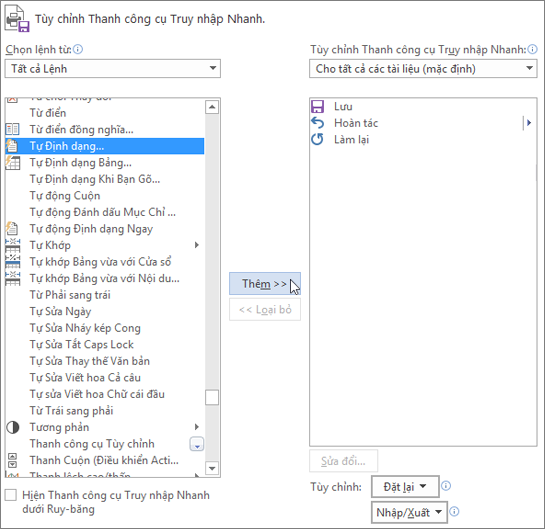
Task: Expand the Tự Khớp submenu arrow
Action: [197, 245]
